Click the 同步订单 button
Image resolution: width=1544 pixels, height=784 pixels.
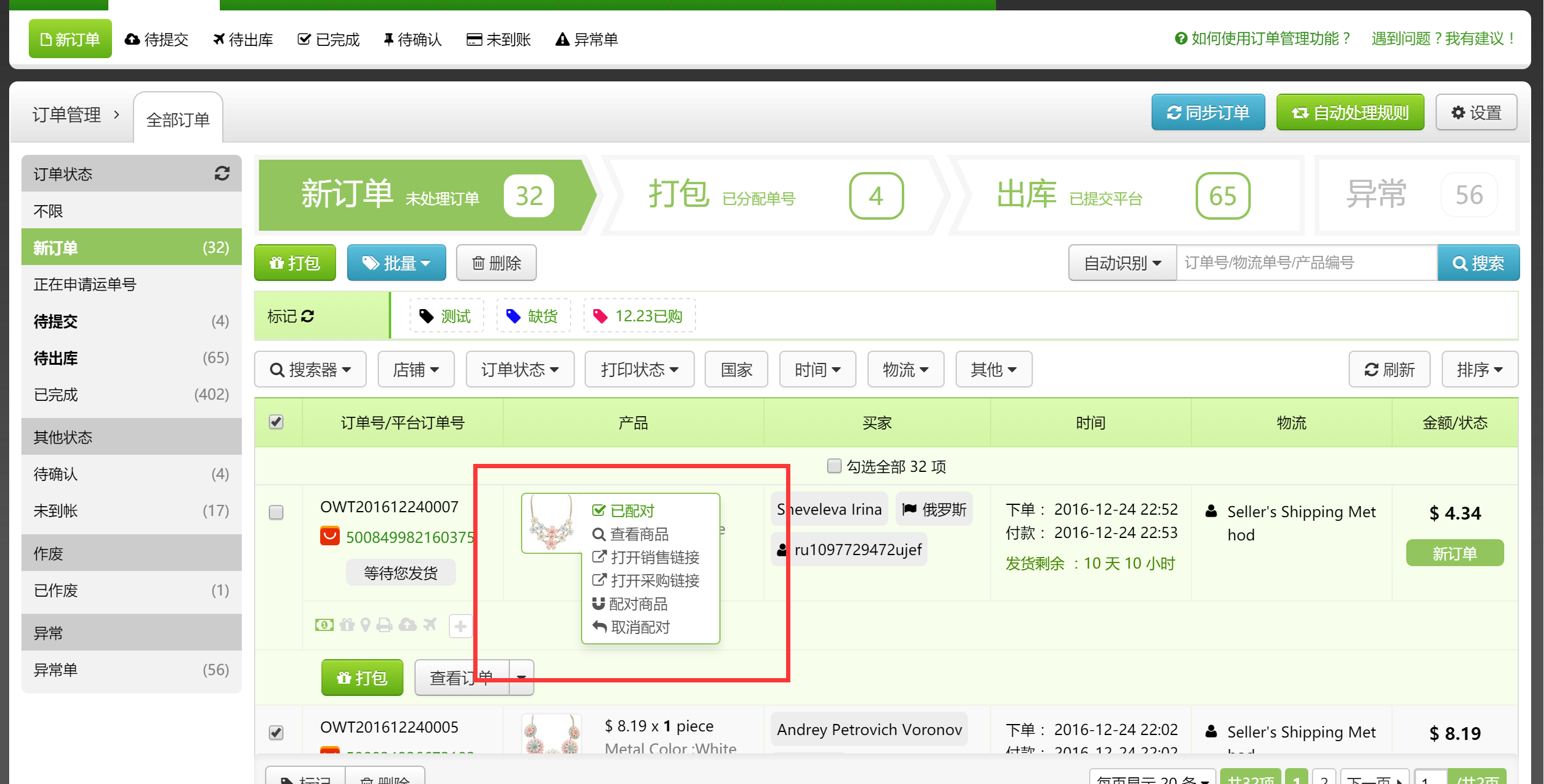(1207, 113)
